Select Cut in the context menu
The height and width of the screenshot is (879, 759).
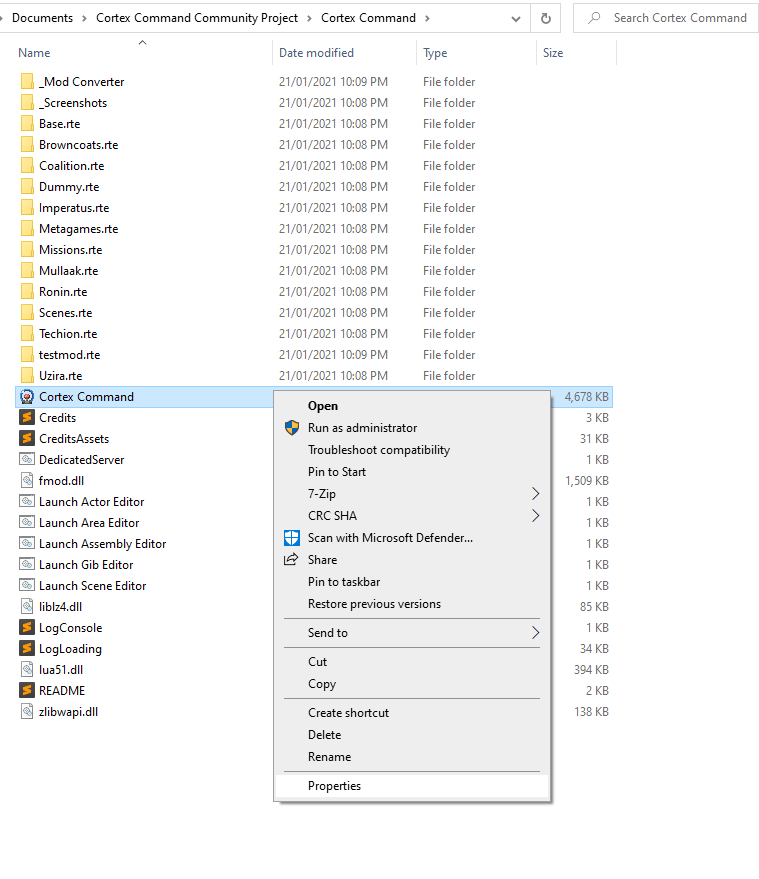pos(411,662)
